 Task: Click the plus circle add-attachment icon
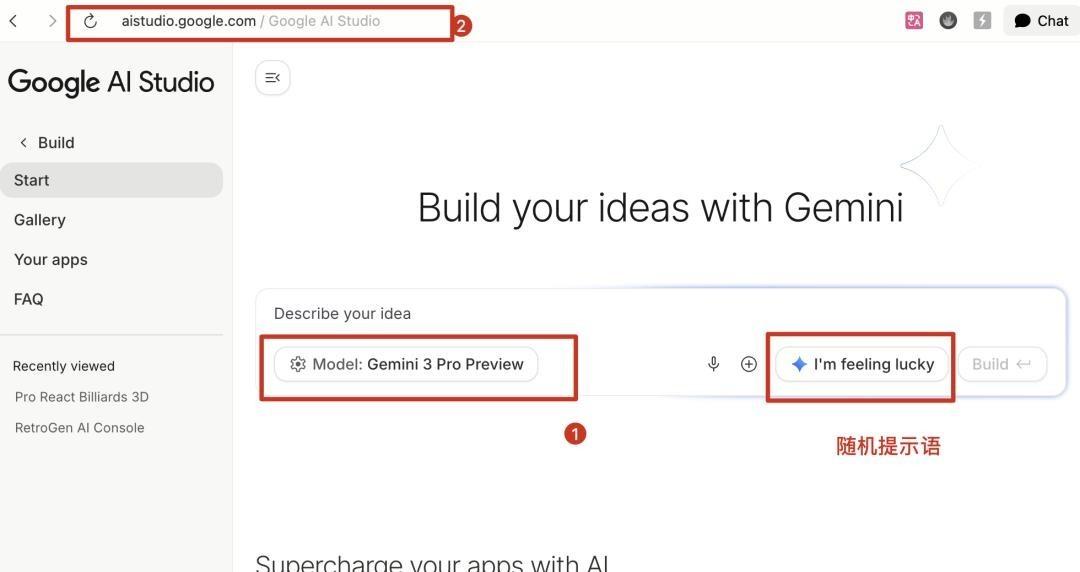pyautogui.click(x=748, y=364)
